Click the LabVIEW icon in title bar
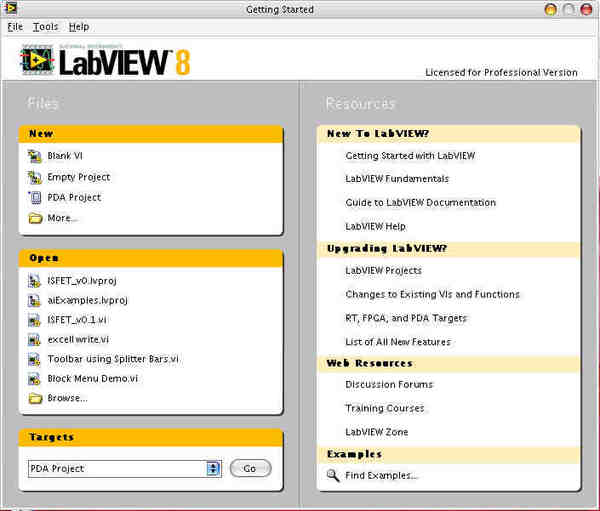The height and width of the screenshot is (511, 600). 11,8
